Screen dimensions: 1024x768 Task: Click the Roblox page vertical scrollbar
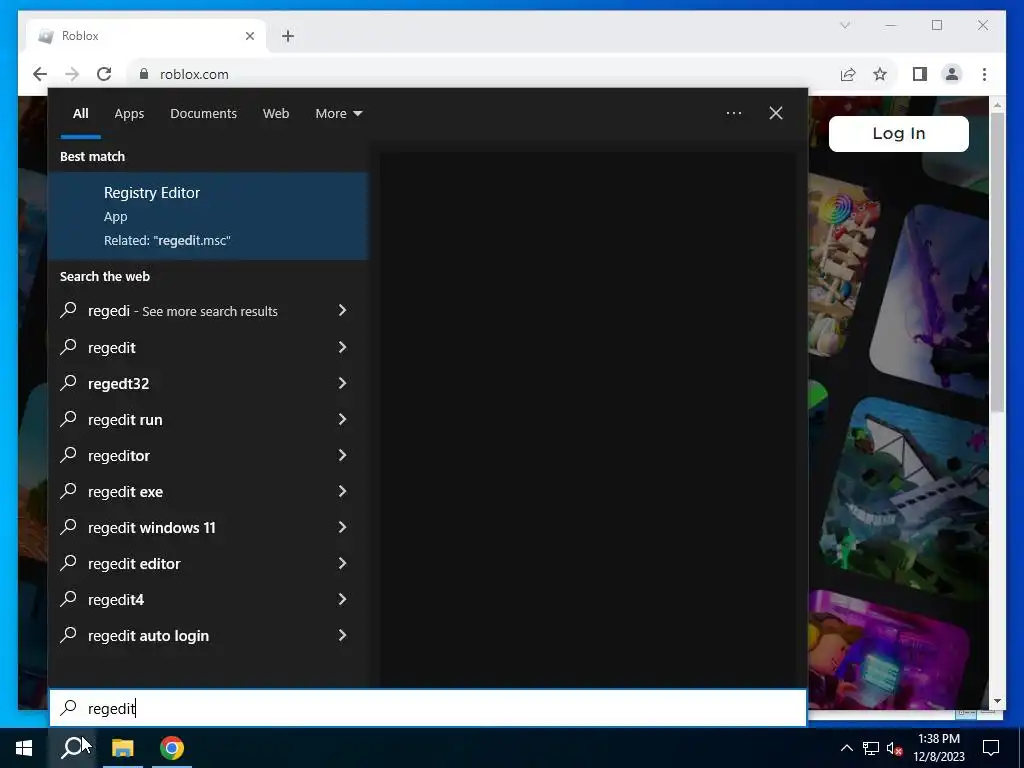997,263
